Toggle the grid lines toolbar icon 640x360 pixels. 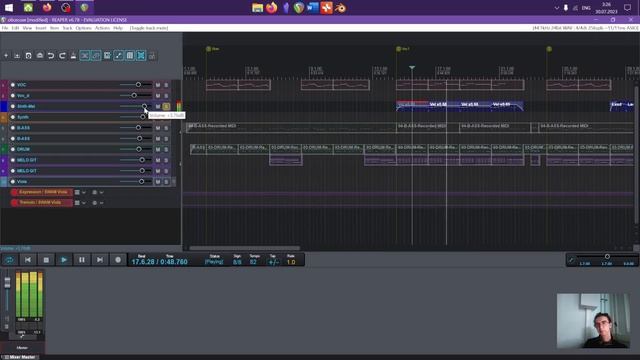tap(130, 56)
